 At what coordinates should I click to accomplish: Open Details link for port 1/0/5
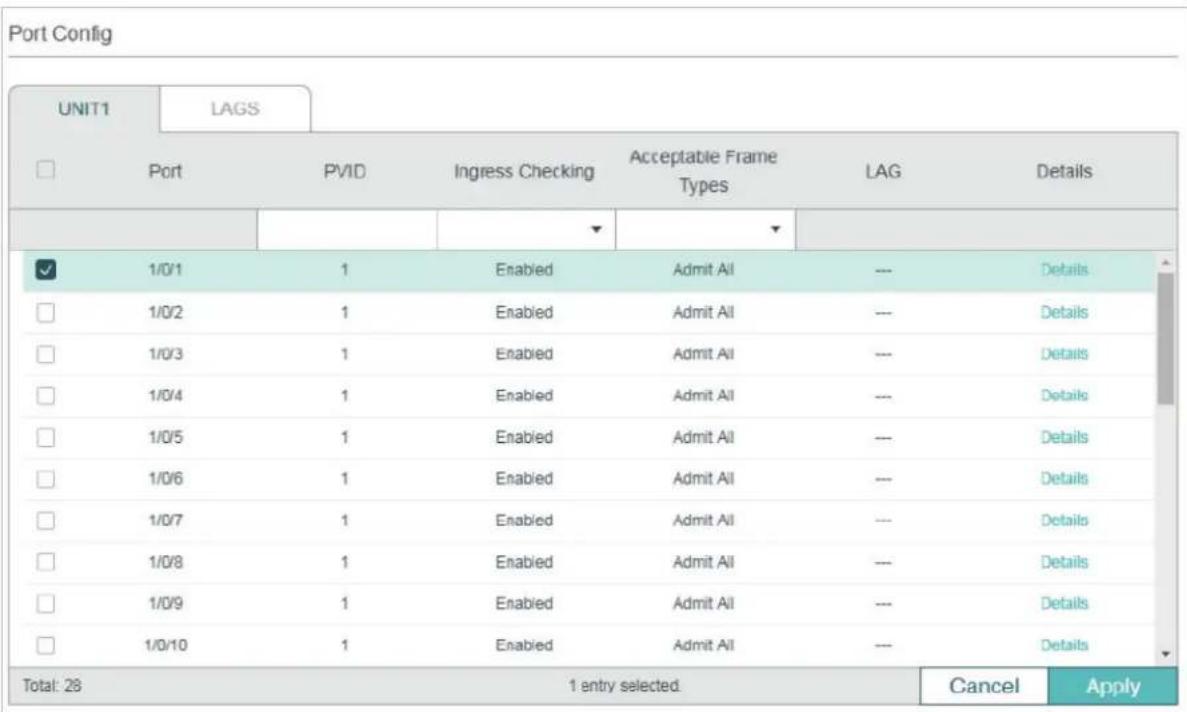[x=1064, y=437]
